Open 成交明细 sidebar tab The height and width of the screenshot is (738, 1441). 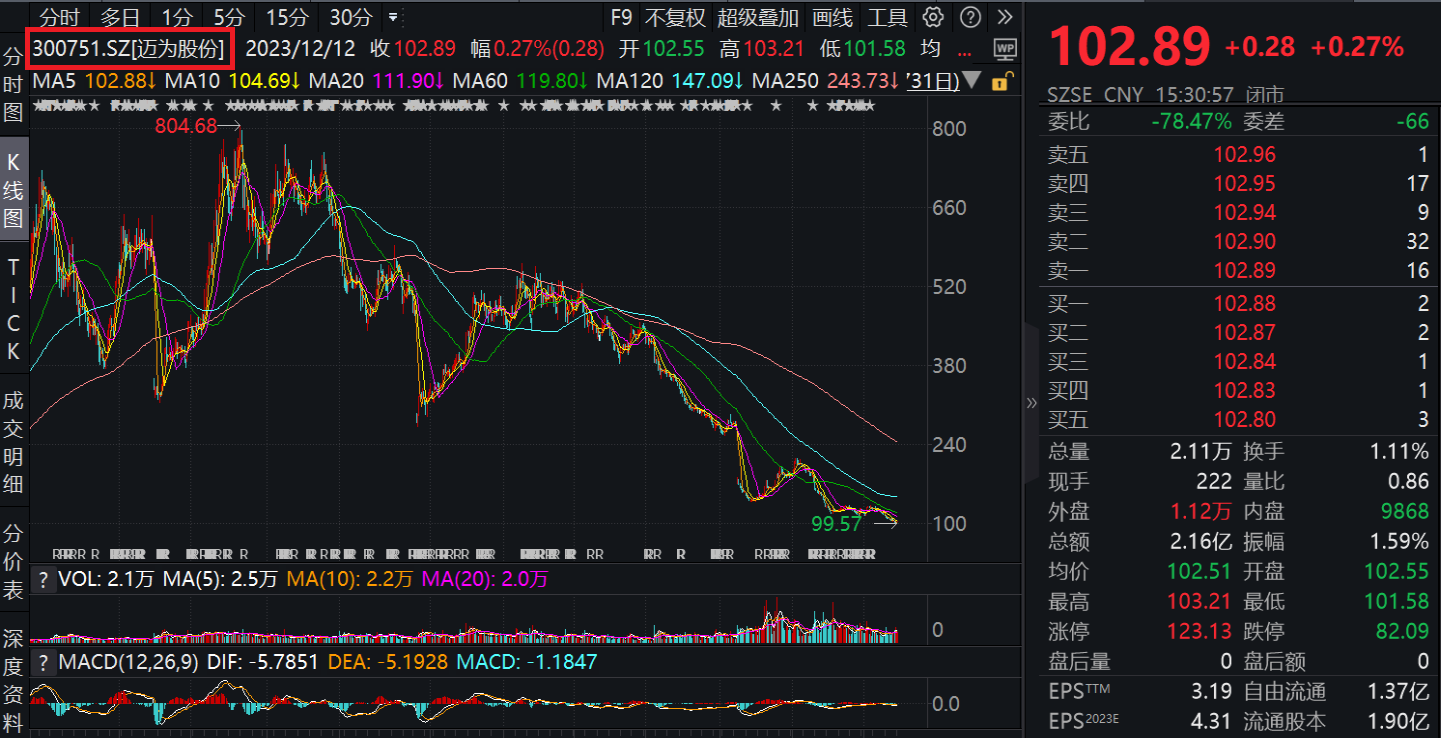[13, 443]
